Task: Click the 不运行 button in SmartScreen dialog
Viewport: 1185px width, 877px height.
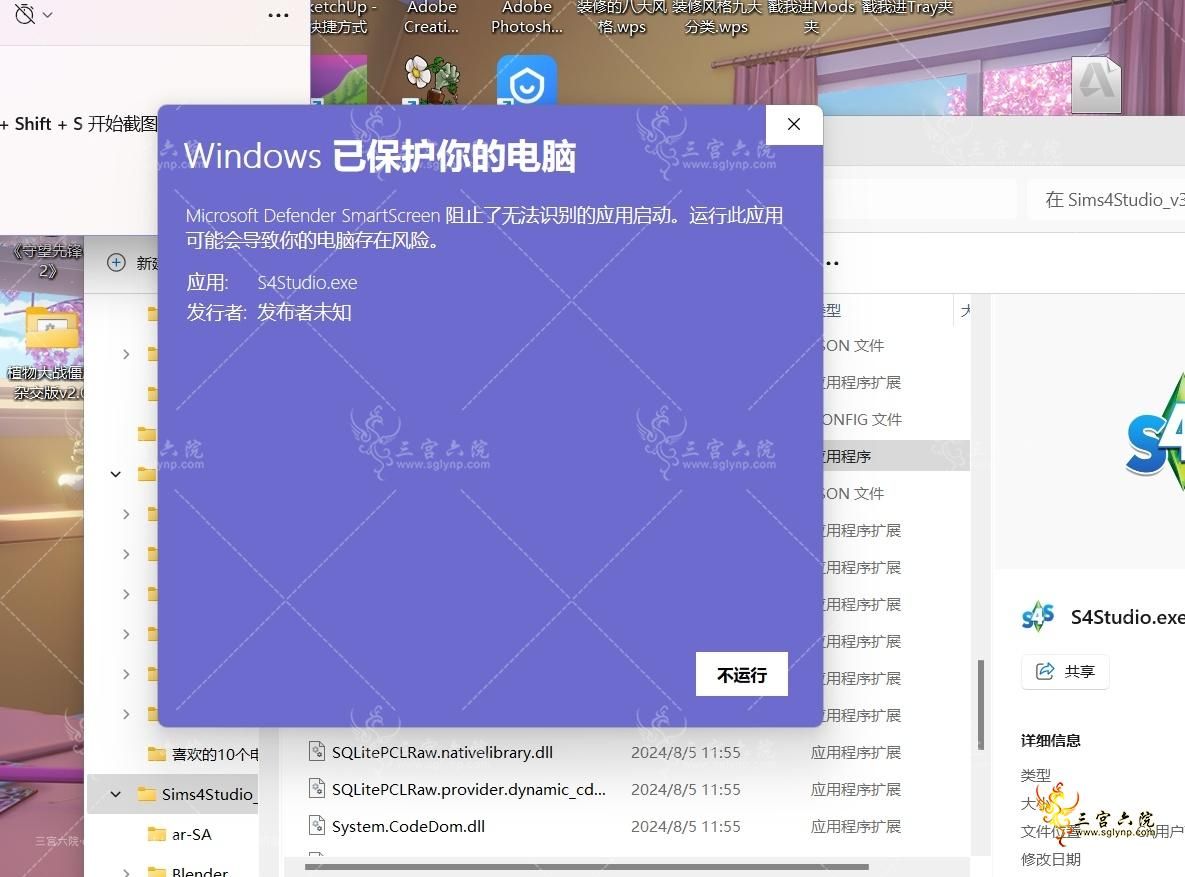Action: (741, 674)
